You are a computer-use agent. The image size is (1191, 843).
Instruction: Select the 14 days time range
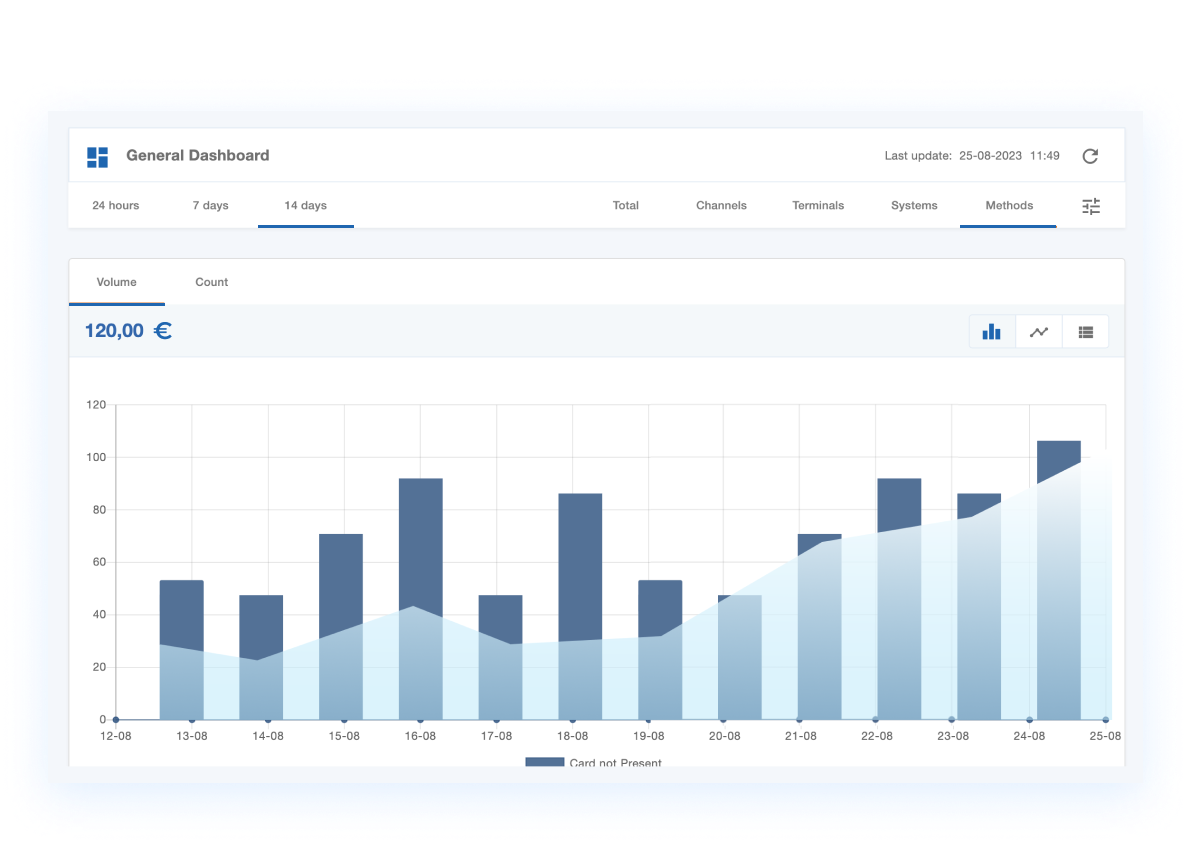coord(305,206)
